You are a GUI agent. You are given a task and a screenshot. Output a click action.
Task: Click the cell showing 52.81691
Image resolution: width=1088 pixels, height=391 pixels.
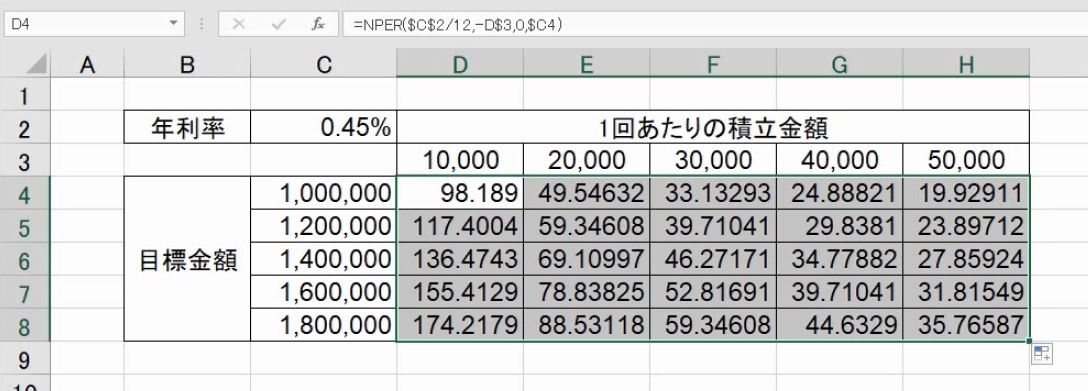click(713, 292)
